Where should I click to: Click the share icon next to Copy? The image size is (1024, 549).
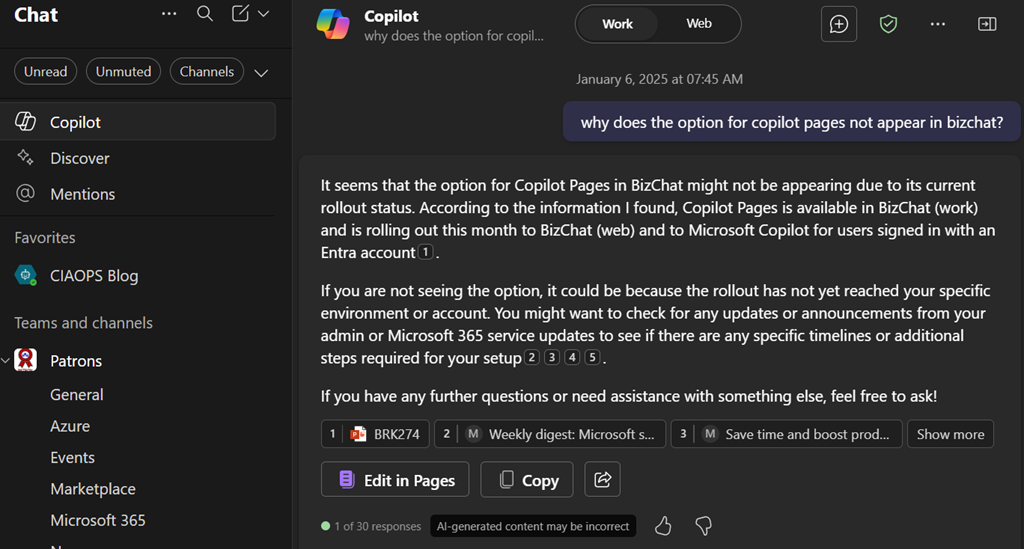603,480
